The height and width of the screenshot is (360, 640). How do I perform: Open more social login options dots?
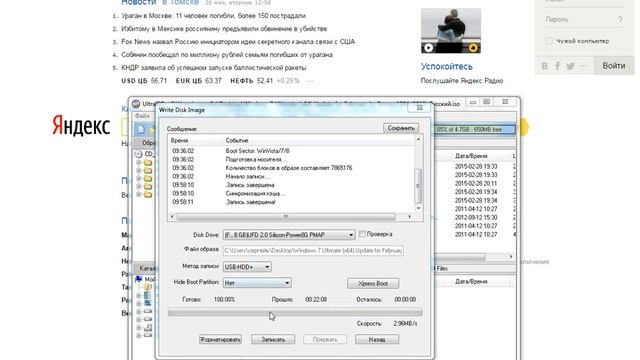584,66
